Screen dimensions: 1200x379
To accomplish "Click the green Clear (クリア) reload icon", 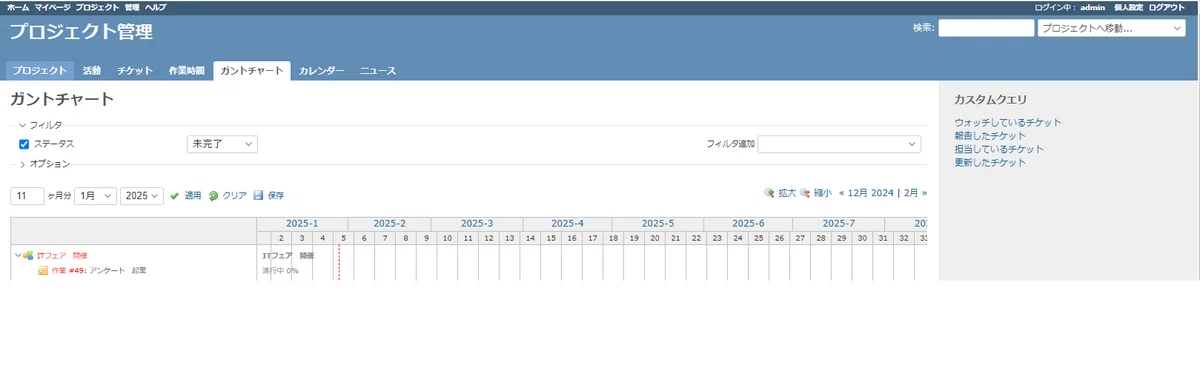I will click(213, 196).
